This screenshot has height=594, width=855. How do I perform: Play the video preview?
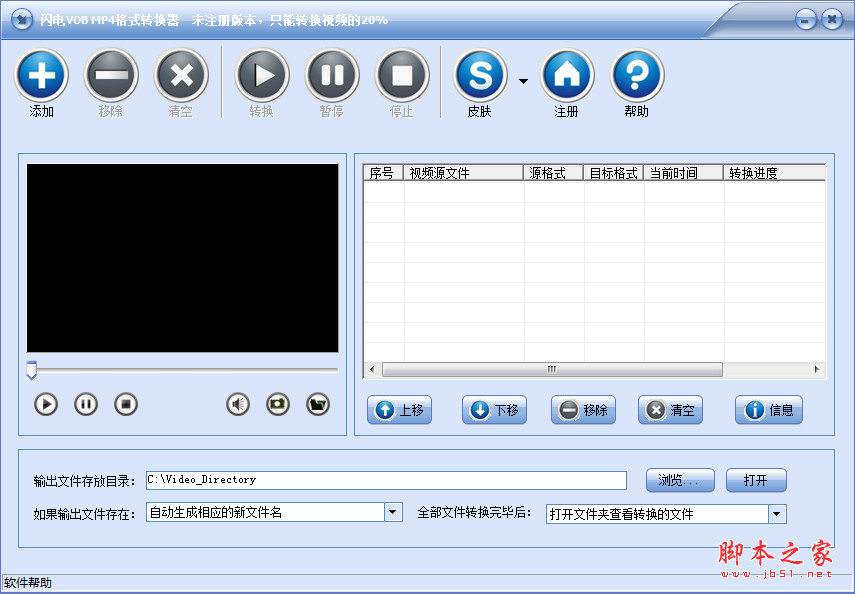tap(44, 404)
